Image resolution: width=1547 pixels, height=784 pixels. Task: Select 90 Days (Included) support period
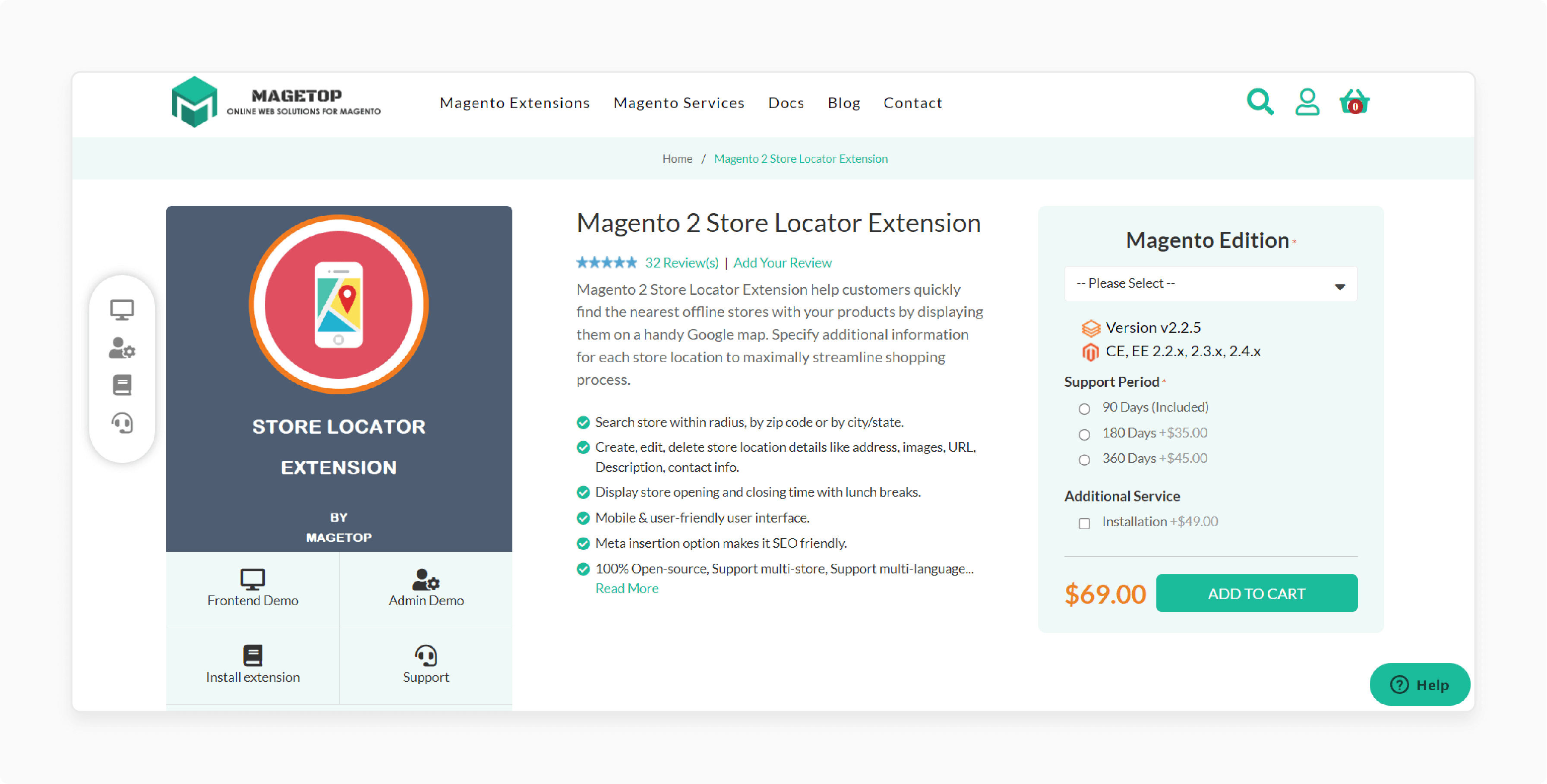tap(1084, 409)
